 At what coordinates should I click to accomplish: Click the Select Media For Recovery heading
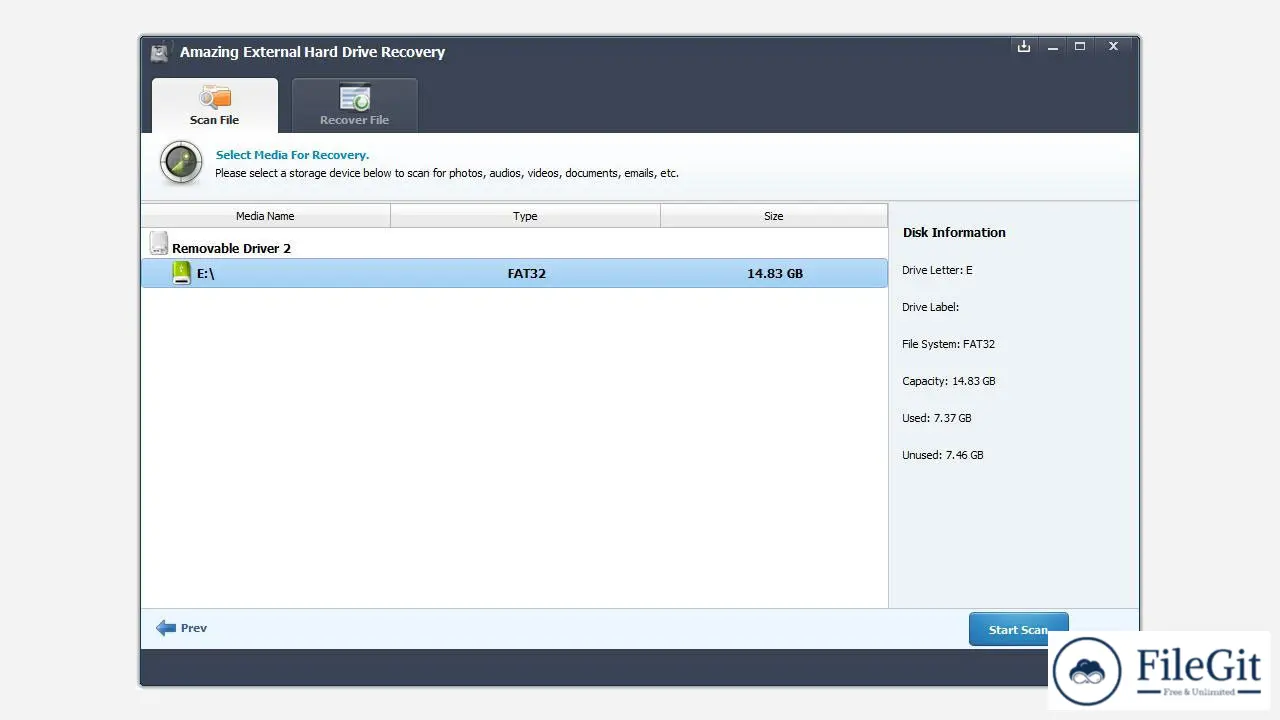pos(292,155)
